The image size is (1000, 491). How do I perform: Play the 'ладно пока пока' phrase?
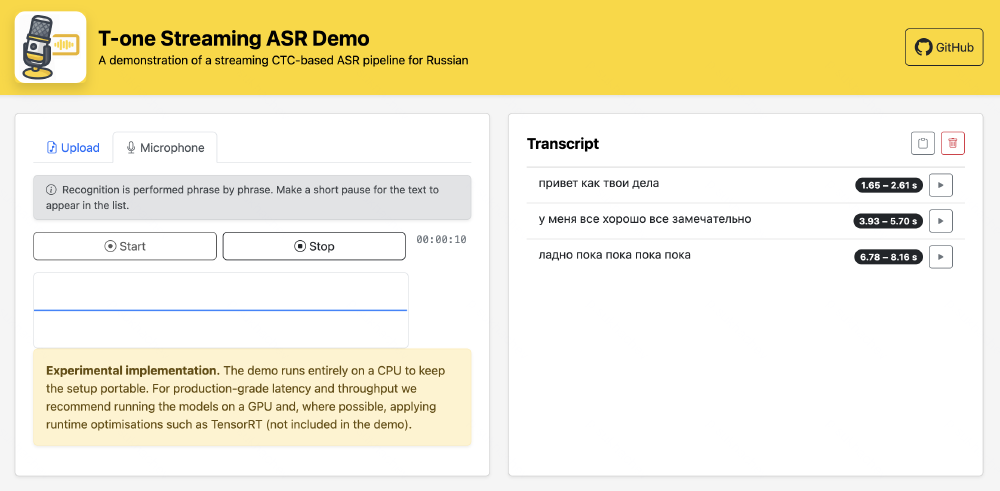click(x=941, y=257)
